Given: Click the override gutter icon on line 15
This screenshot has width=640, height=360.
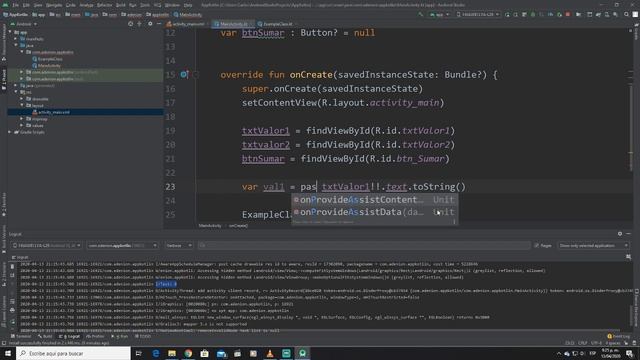Looking at the screenshot, I should point(184,74).
